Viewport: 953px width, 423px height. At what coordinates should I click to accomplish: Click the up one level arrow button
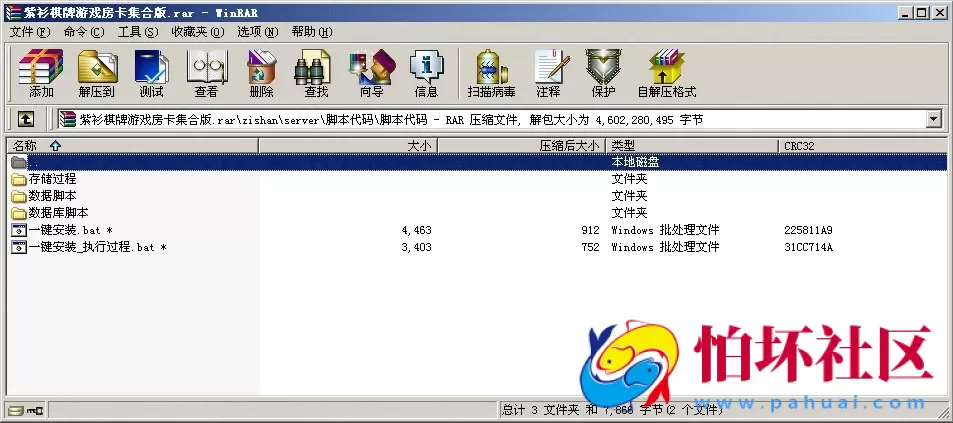coord(25,119)
